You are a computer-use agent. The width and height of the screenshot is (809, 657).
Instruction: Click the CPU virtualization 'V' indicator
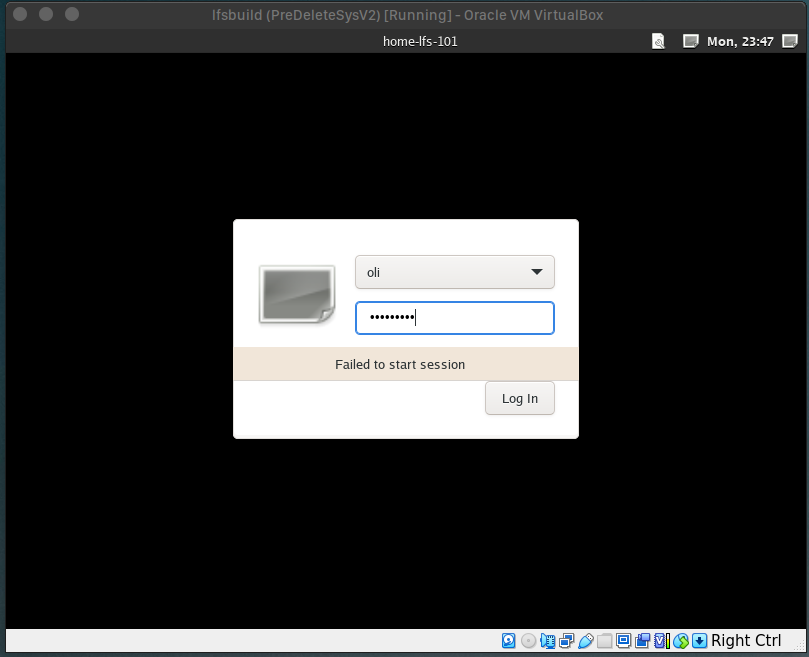coord(661,641)
